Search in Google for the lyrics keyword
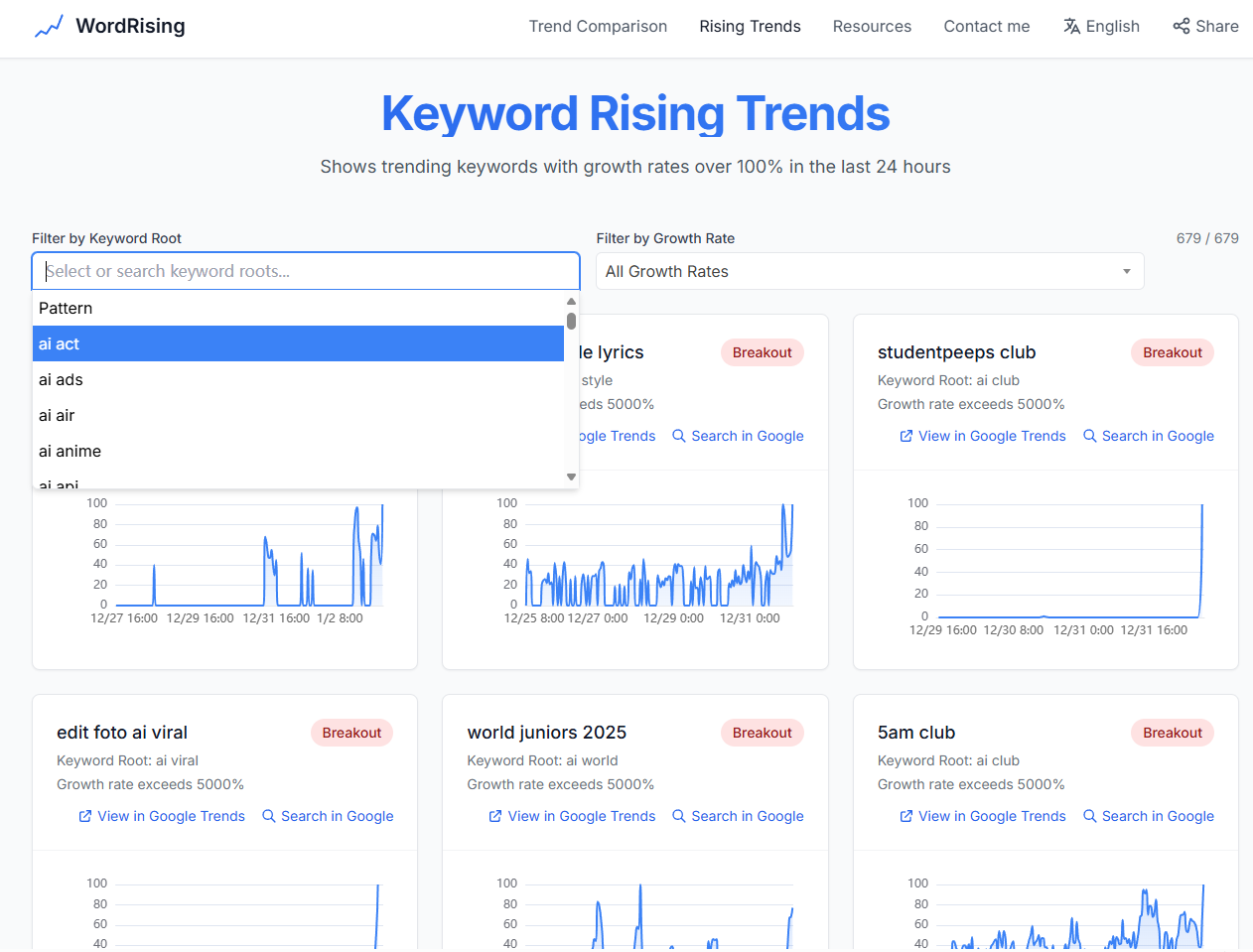 pos(738,436)
